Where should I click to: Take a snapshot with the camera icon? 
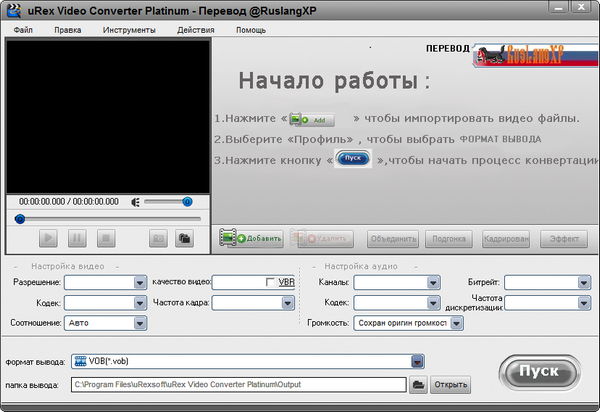click(x=158, y=238)
